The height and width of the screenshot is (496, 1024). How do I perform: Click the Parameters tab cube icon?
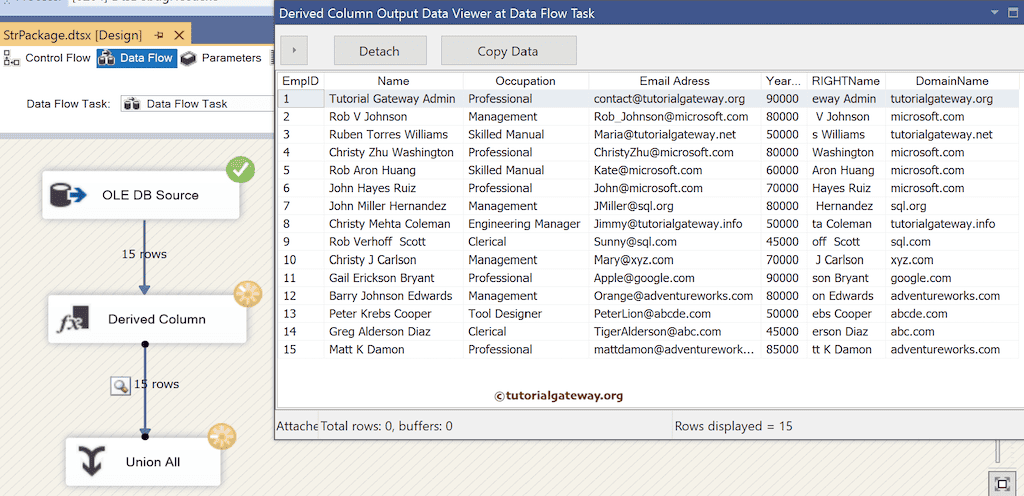(189, 58)
